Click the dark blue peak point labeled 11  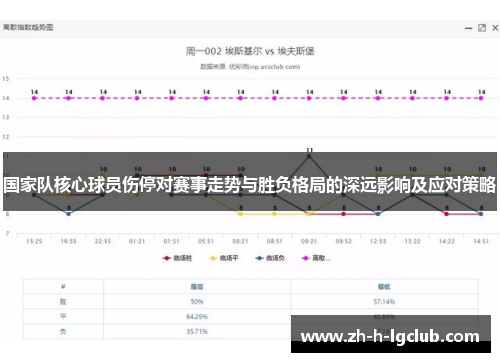309,156
